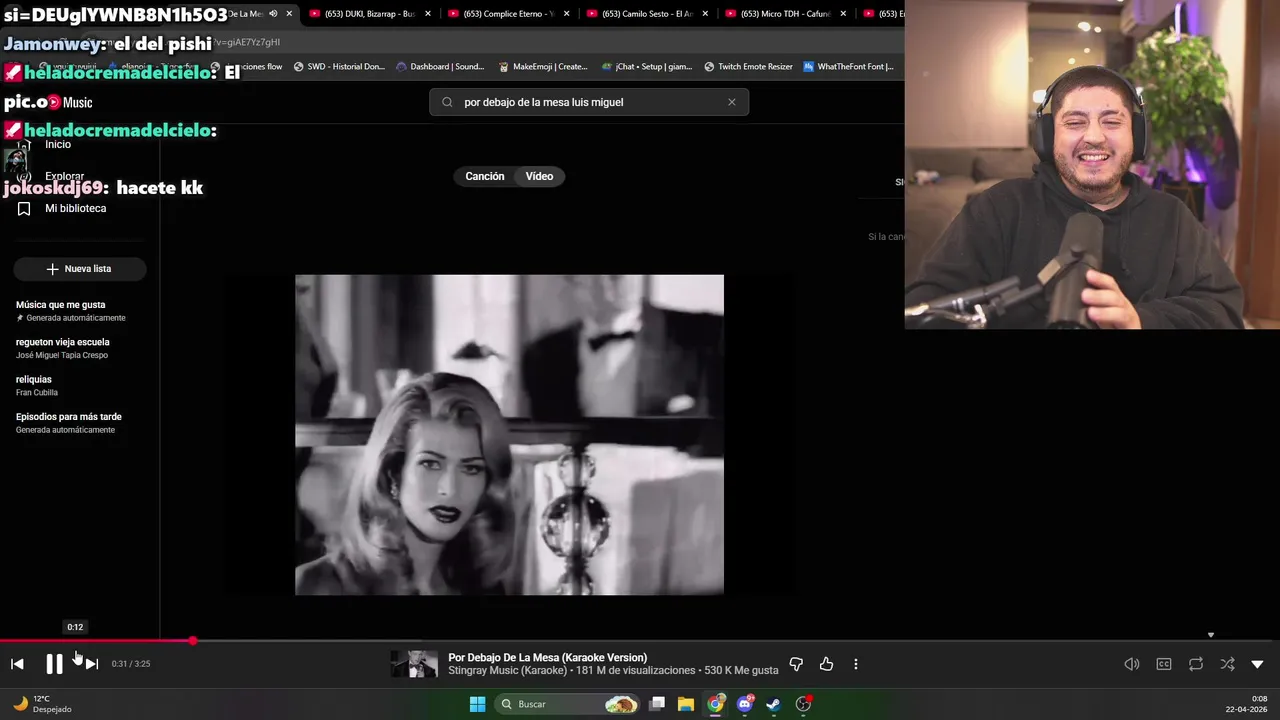Close the 'Micro TDH - Cafuné' browser tab
The height and width of the screenshot is (720, 1280).
click(844, 14)
